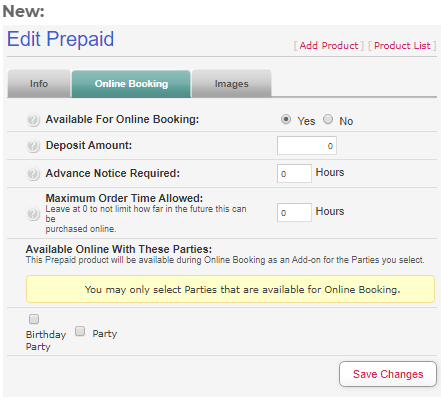
Task: Select the No radio button
Action: (x=328, y=119)
